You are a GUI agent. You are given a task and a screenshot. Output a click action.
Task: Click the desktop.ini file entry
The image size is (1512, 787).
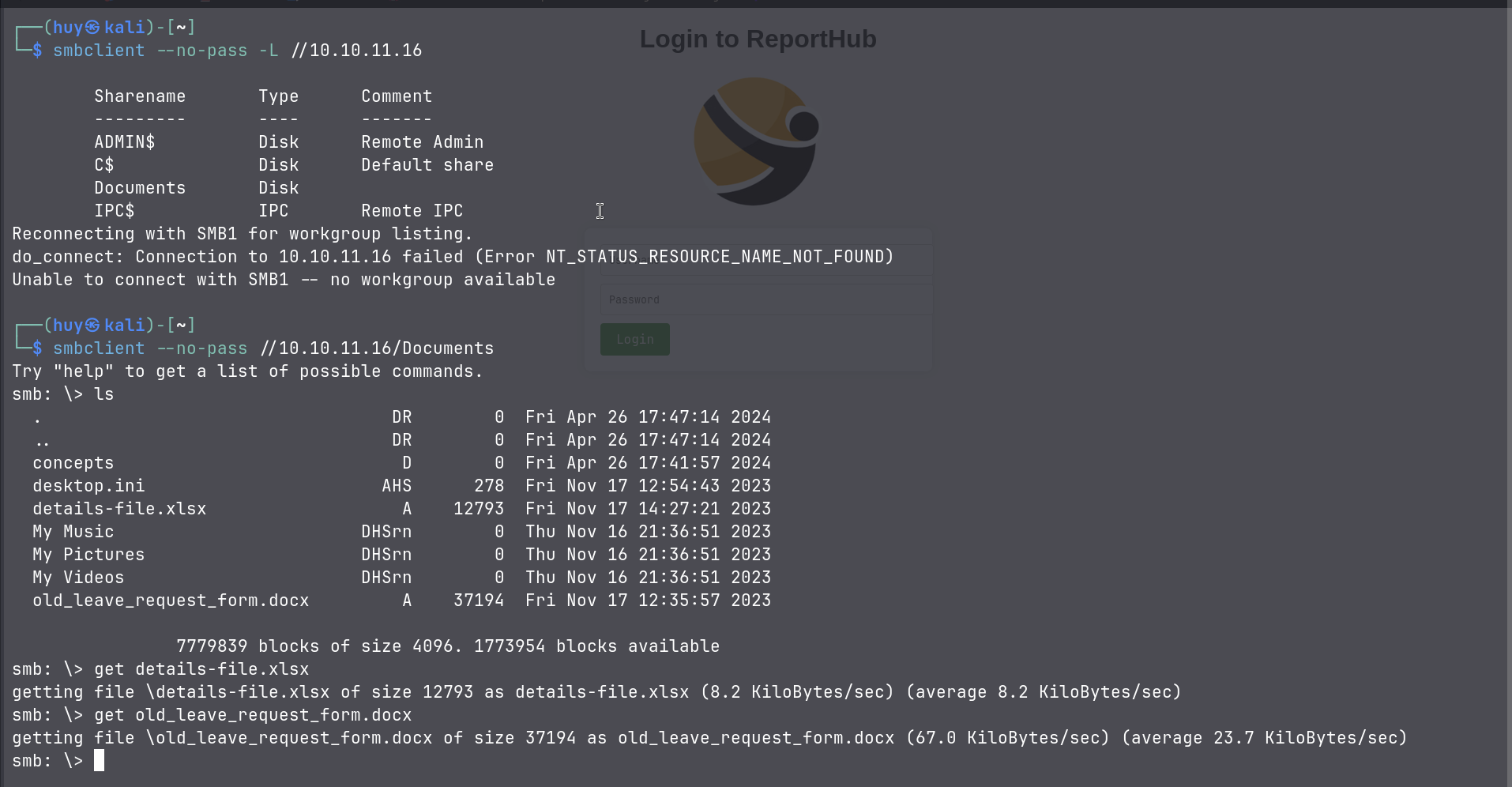click(x=88, y=486)
